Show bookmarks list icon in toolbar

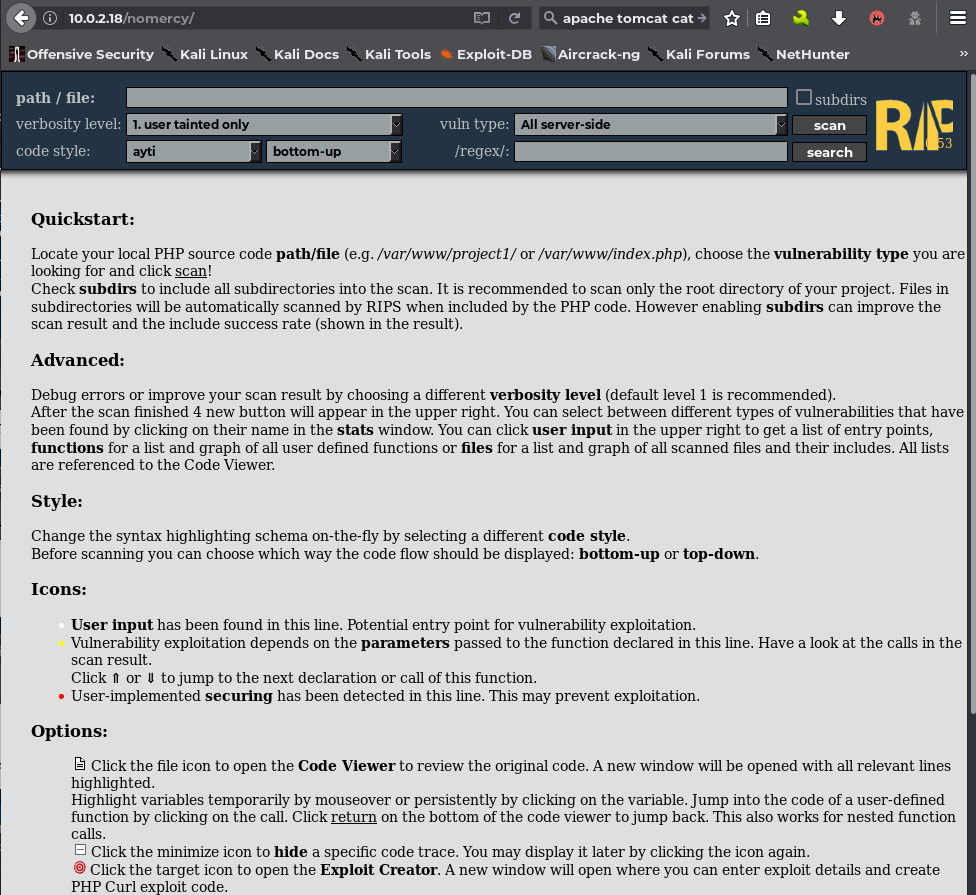[x=763, y=18]
